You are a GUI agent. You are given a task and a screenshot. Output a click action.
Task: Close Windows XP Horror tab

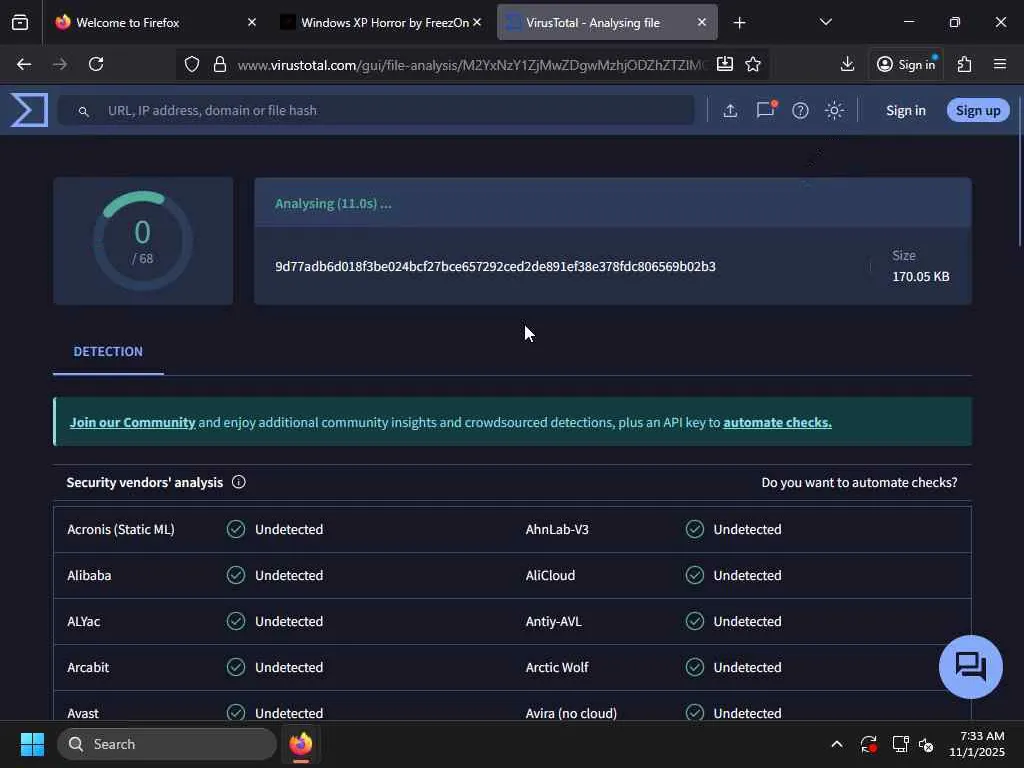tap(477, 22)
